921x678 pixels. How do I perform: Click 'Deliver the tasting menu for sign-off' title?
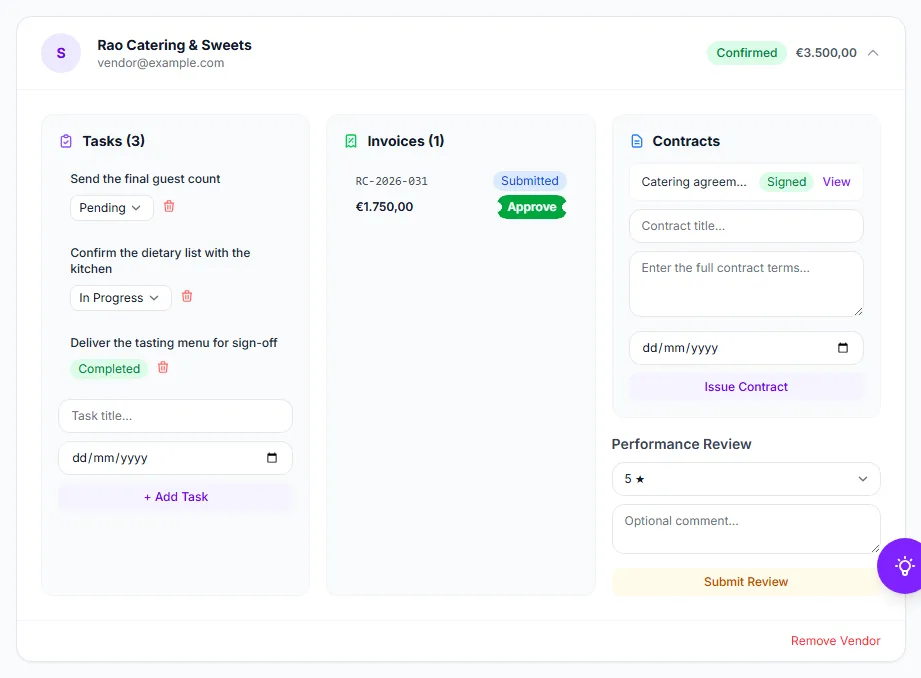coord(174,343)
